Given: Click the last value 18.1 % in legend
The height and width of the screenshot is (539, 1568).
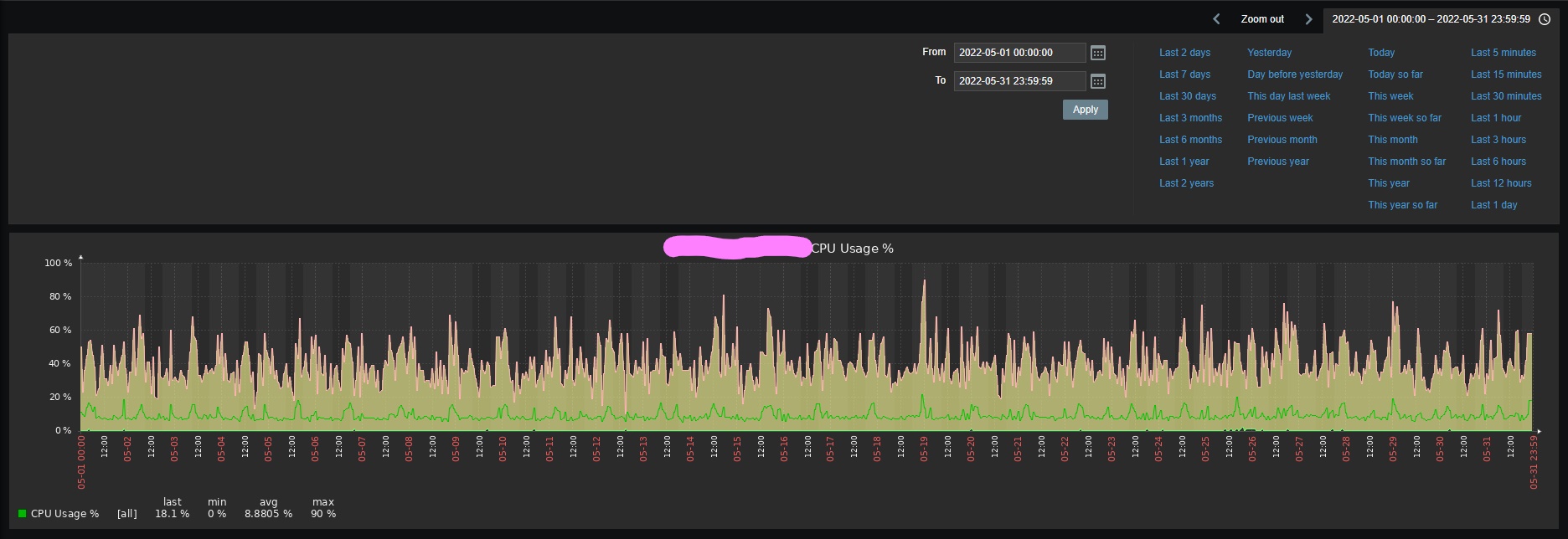Looking at the screenshot, I should pos(172,514).
